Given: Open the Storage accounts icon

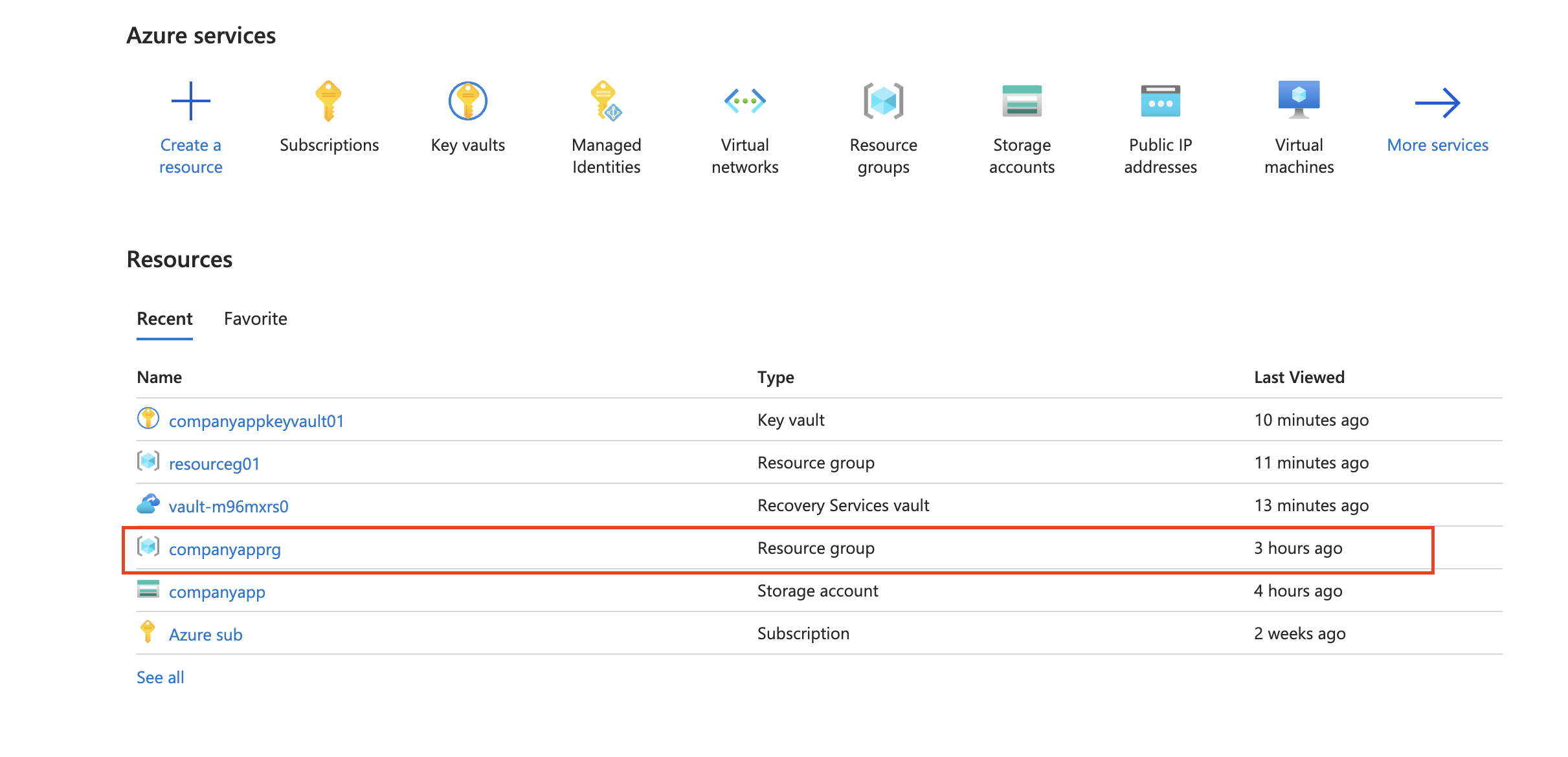Looking at the screenshot, I should coord(1022,101).
